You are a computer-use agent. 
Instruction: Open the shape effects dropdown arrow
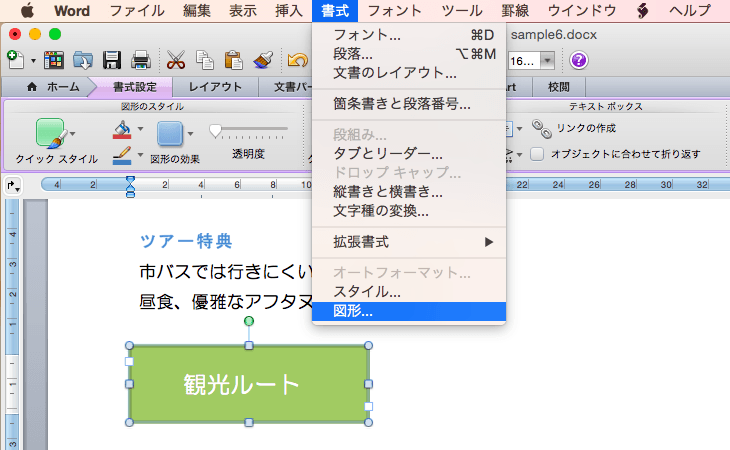[190, 134]
